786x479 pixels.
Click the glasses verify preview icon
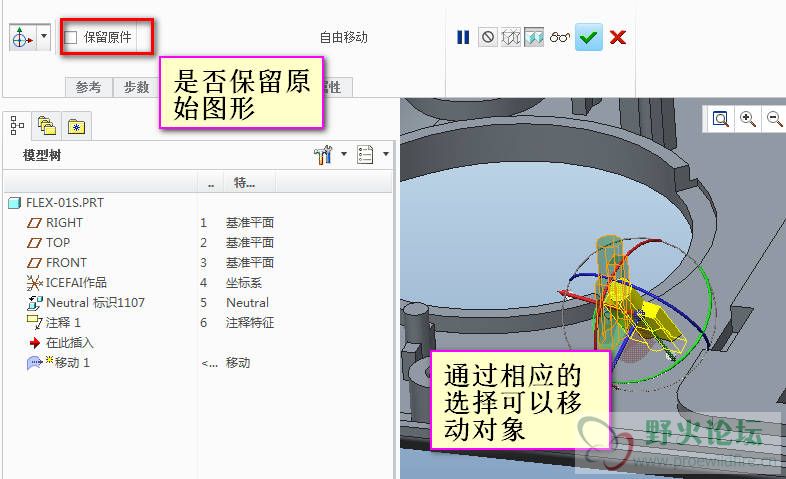[559, 37]
